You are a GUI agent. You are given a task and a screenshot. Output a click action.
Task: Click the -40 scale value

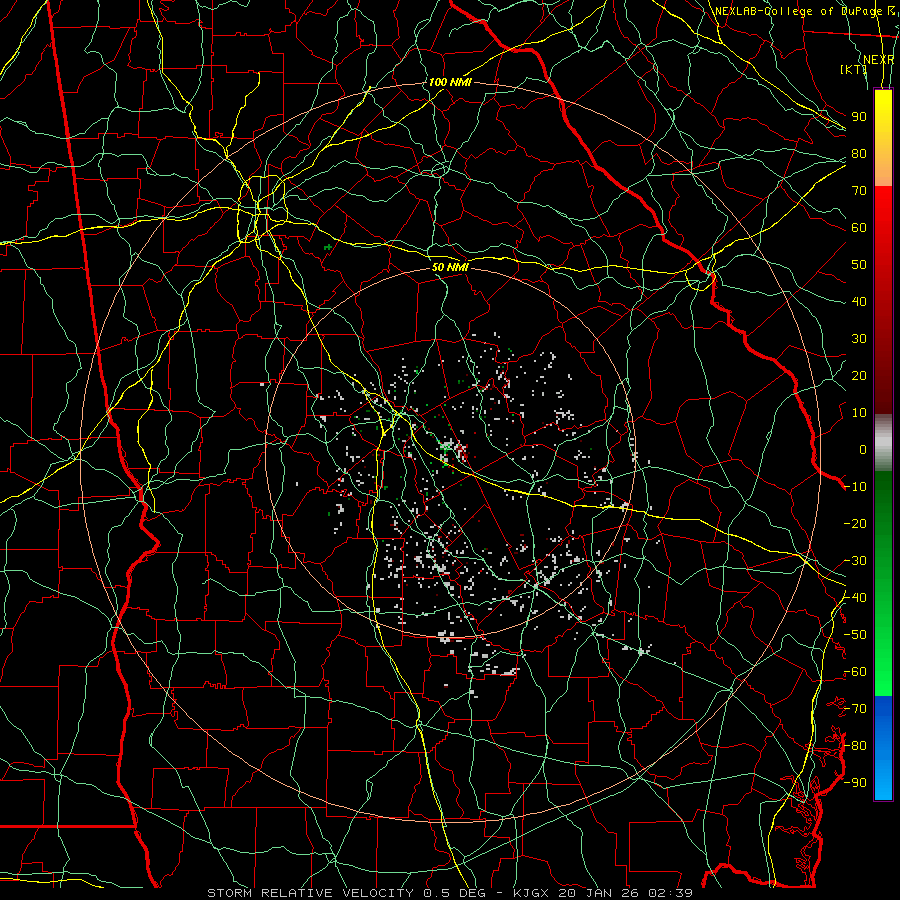(x=855, y=598)
